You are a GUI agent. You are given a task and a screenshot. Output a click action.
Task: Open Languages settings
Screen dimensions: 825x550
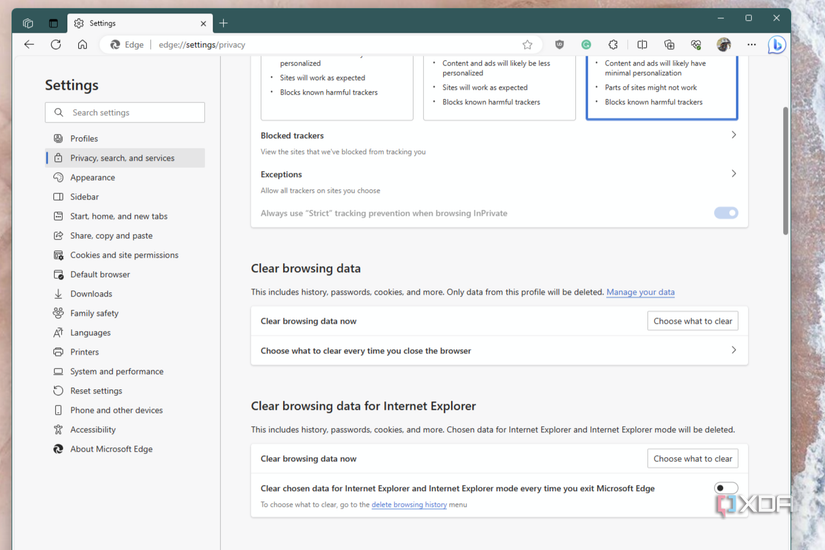point(125,333)
